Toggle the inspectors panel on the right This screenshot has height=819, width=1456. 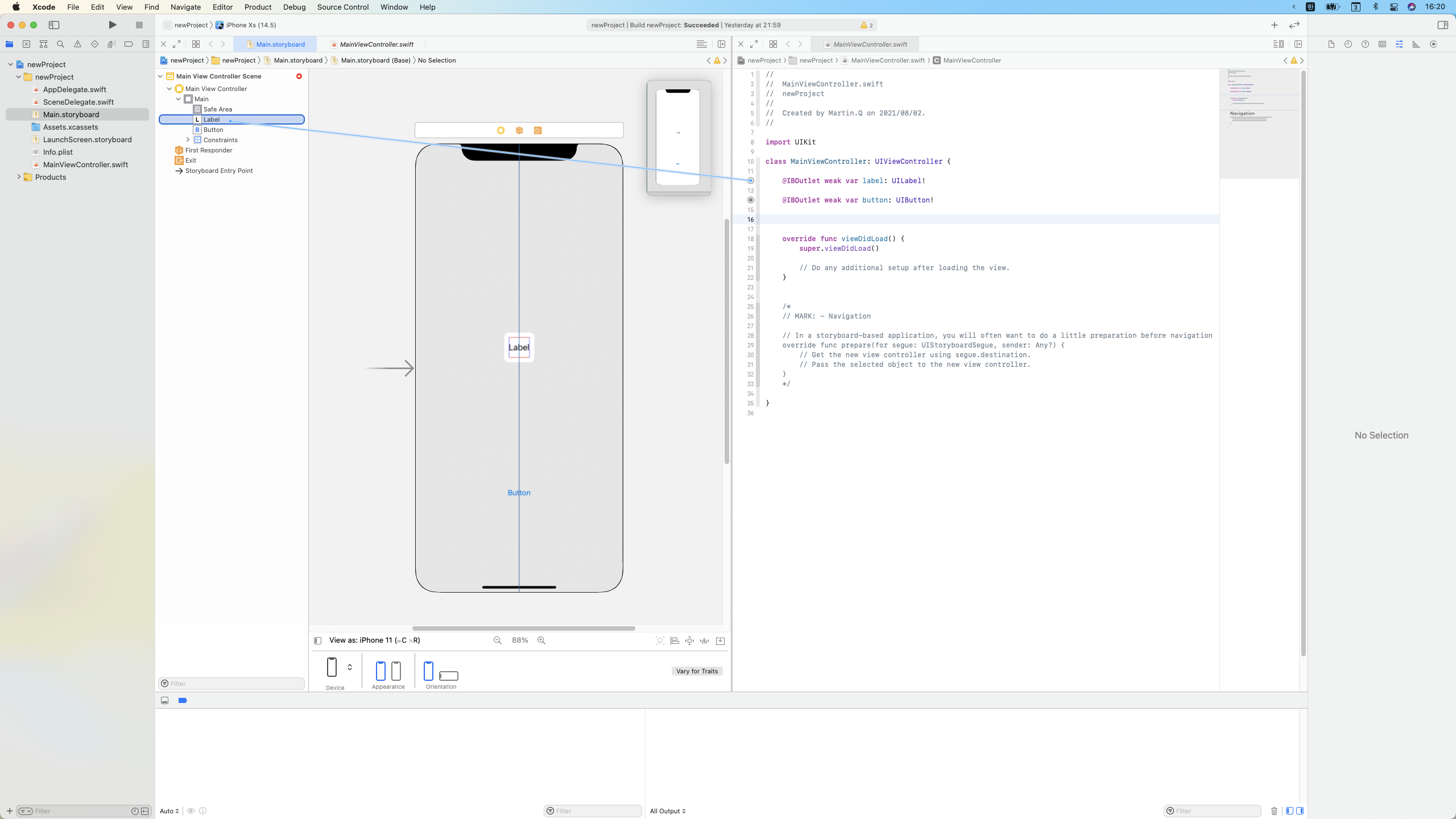(x=1442, y=25)
